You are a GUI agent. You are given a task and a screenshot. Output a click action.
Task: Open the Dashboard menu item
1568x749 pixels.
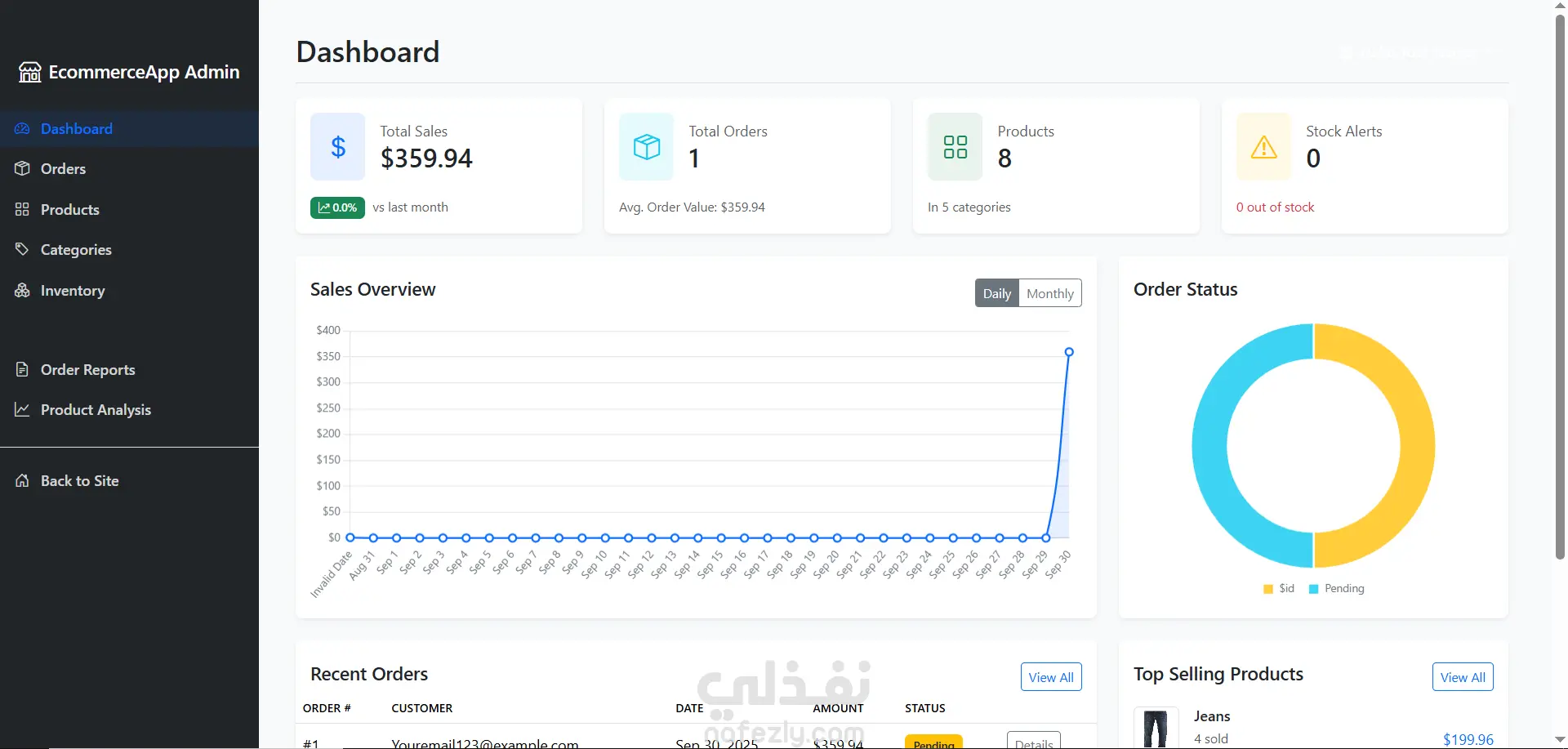tap(129, 129)
